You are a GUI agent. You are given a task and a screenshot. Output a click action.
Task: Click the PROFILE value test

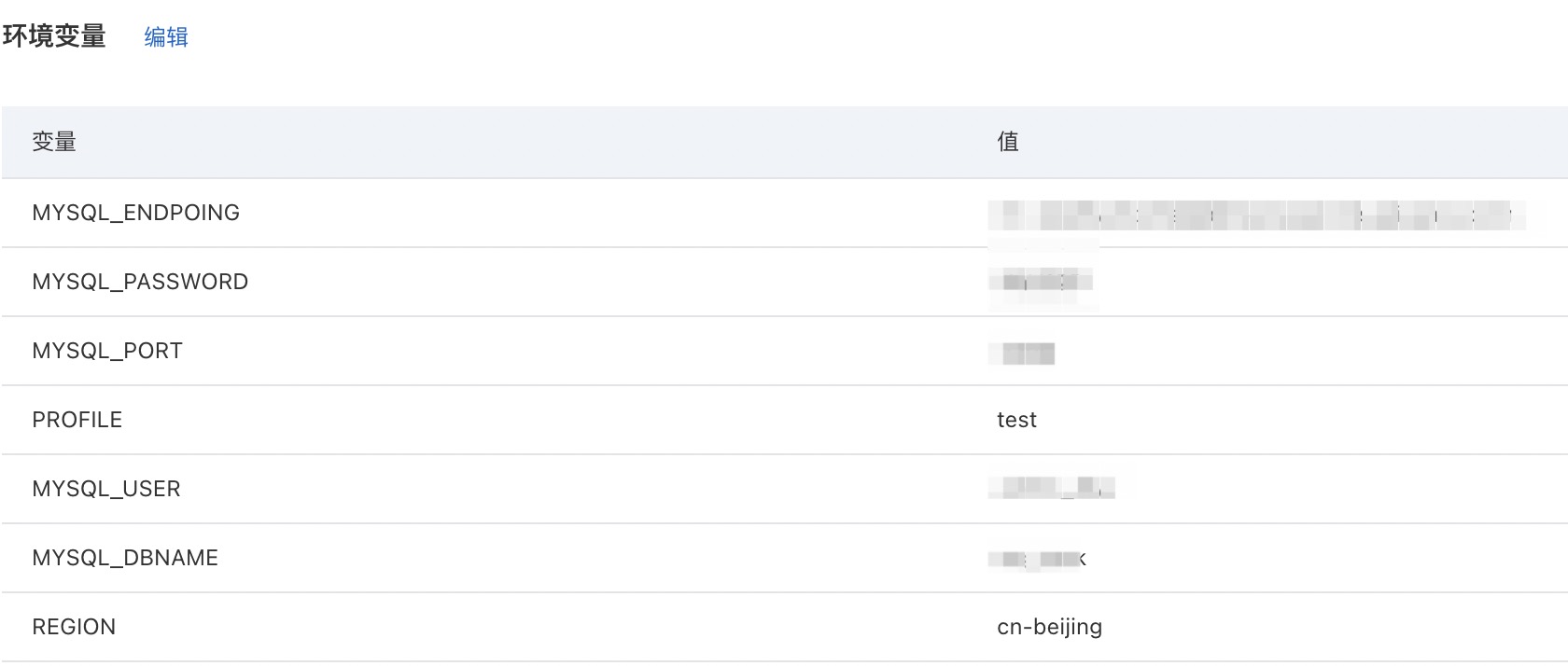(x=1016, y=420)
